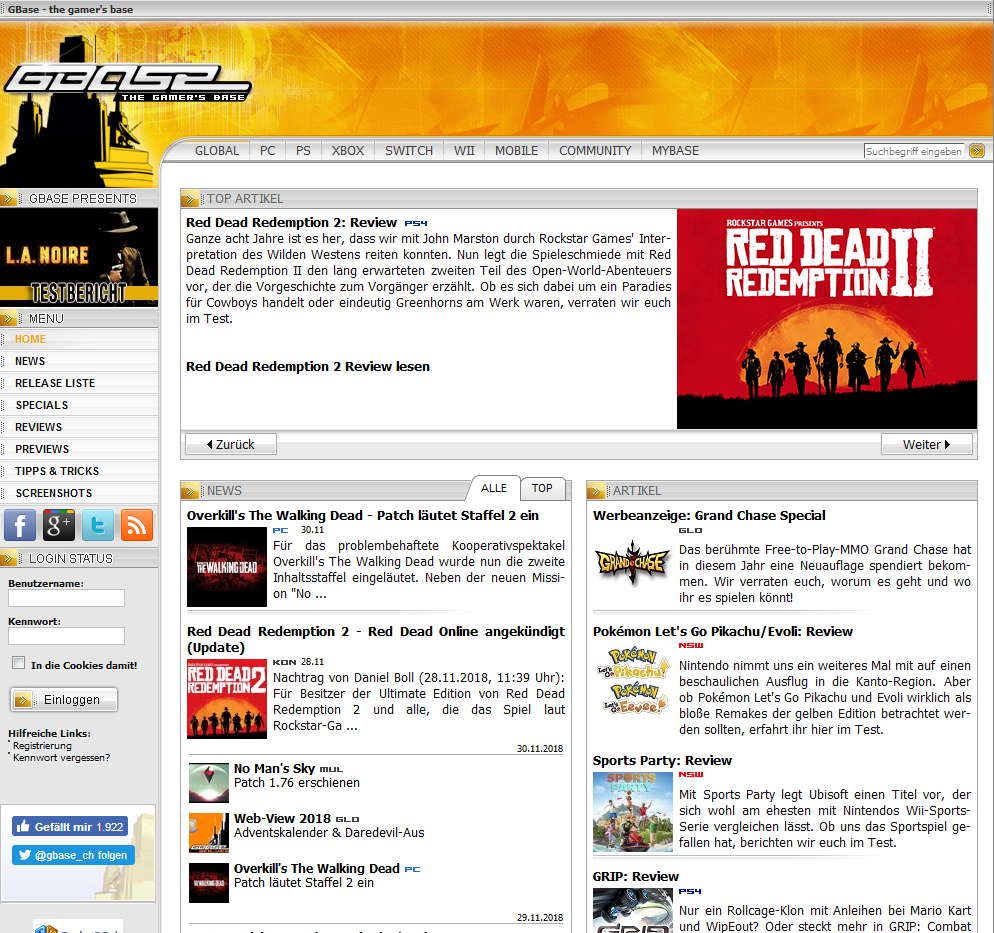This screenshot has width=994, height=933.
Task: Open 'Pokémon Let's Go Pikachu/Evoli: Review'
Action: pyautogui.click(x=723, y=631)
